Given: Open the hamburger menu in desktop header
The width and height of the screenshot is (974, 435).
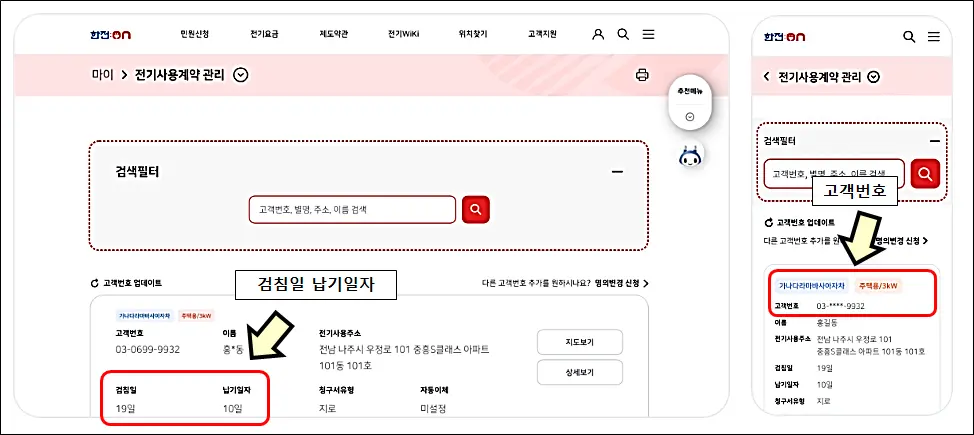Looking at the screenshot, I should point(649,35).
